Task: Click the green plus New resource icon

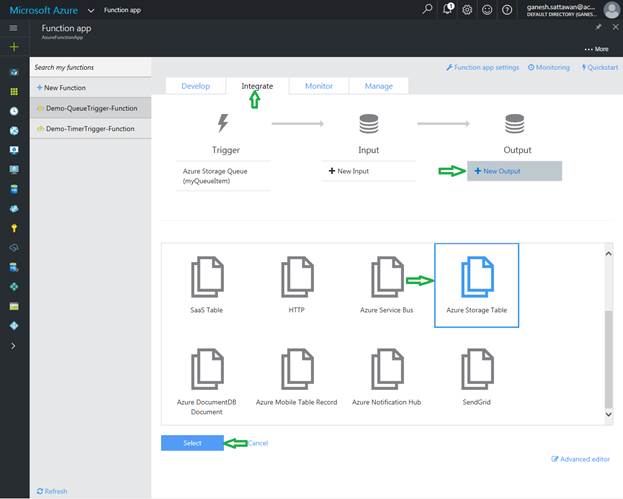Action: point(13,47)
